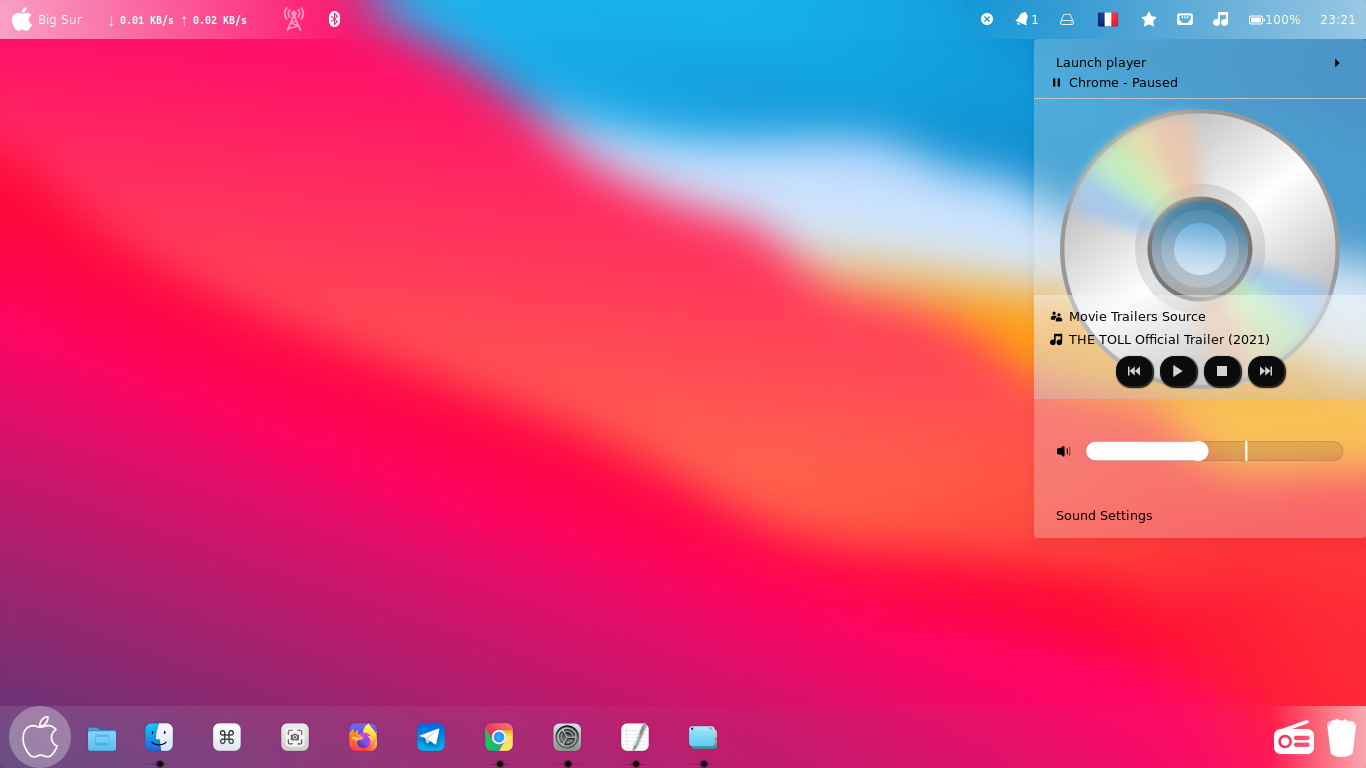Open the radio applet in the bottom panel

pyautogui.click(x=1294, y=738)
